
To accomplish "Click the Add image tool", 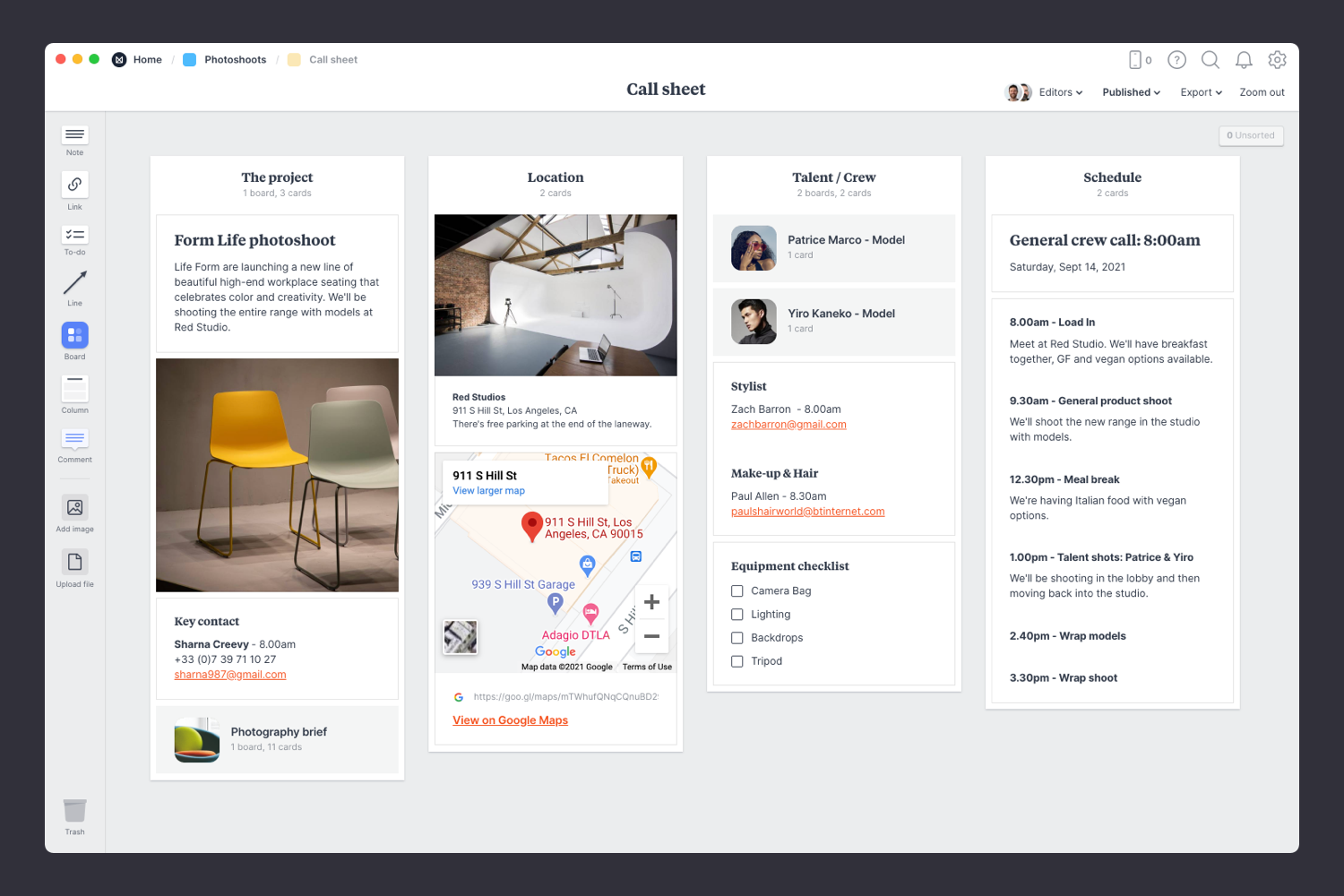I will [74, 509].
